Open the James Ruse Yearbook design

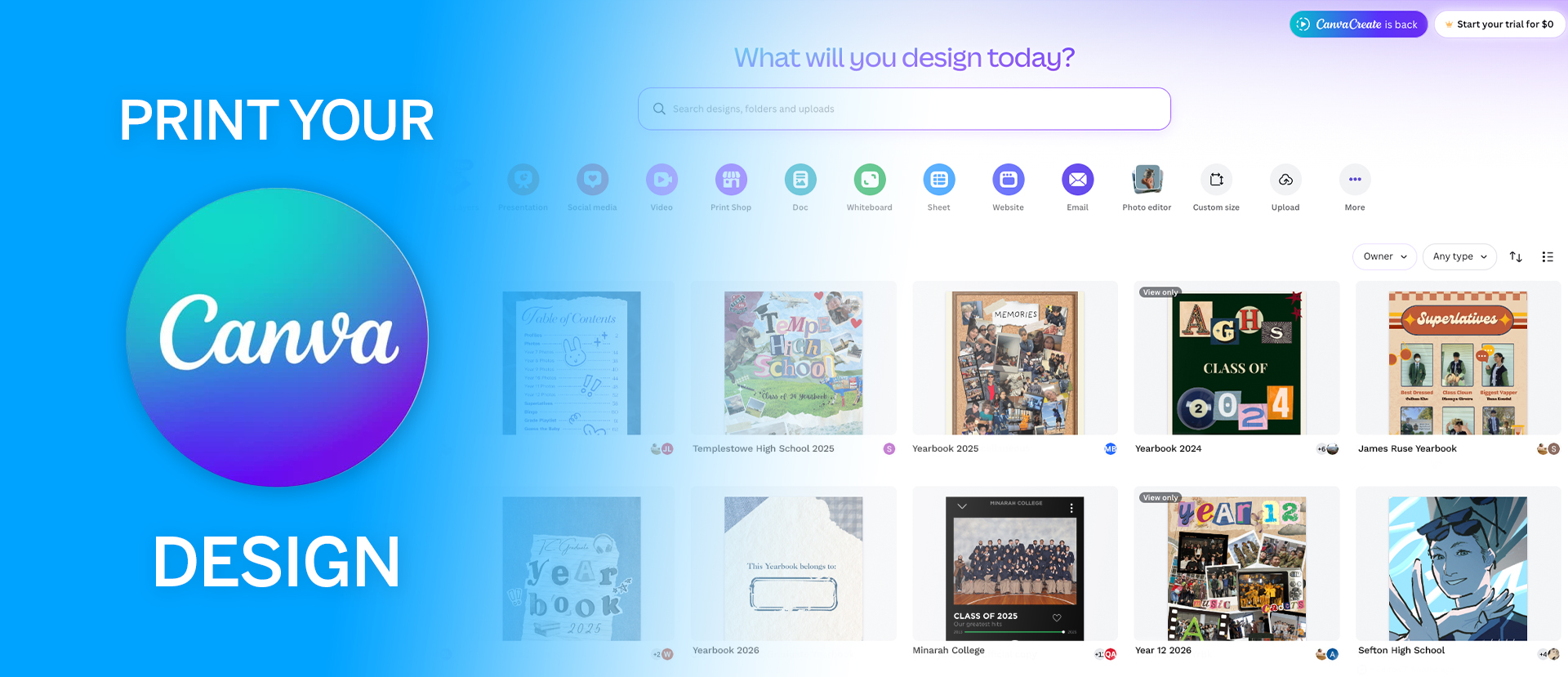[1458, 363]
